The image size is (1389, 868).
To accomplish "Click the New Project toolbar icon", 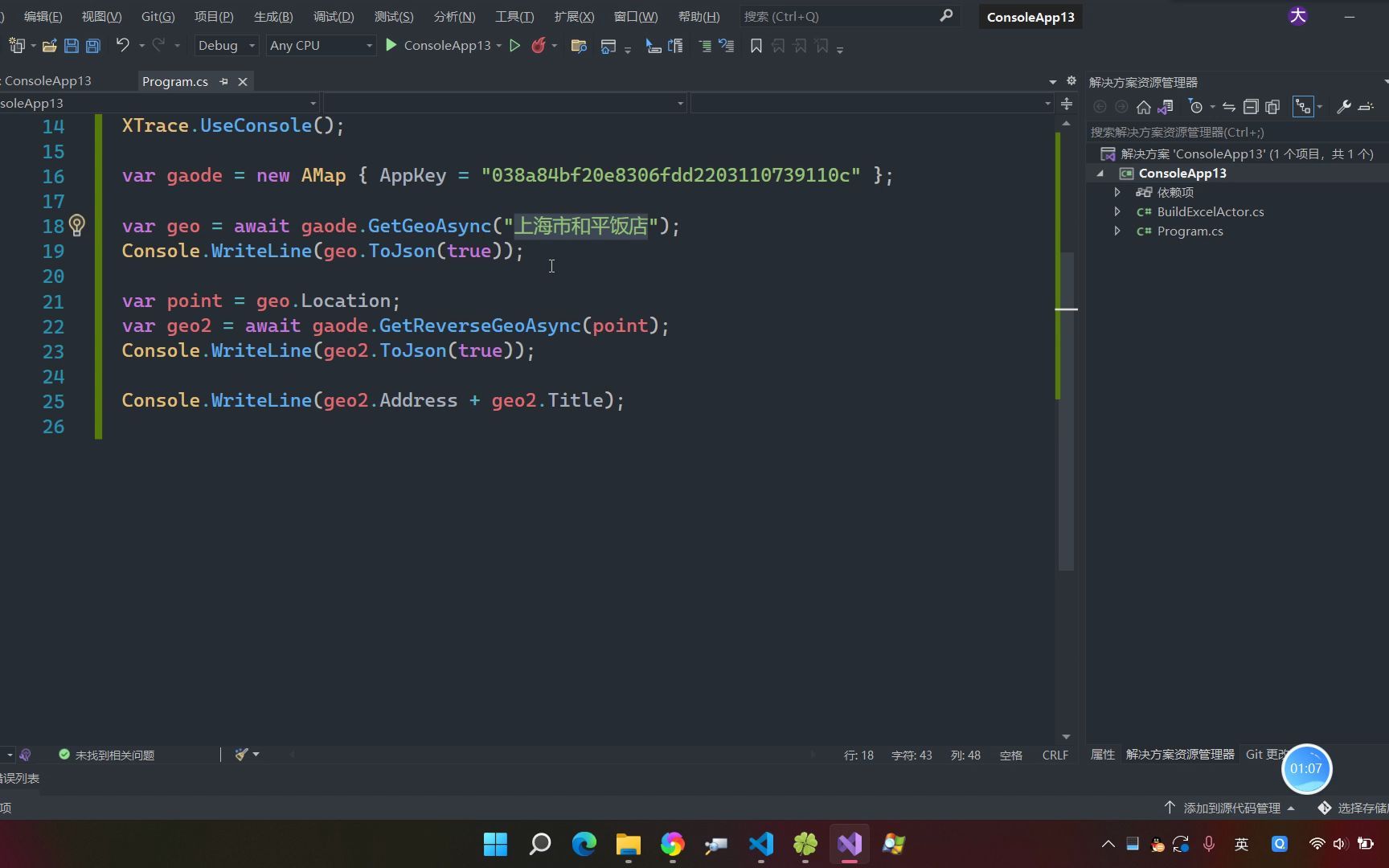I will [x=17, y=46].
